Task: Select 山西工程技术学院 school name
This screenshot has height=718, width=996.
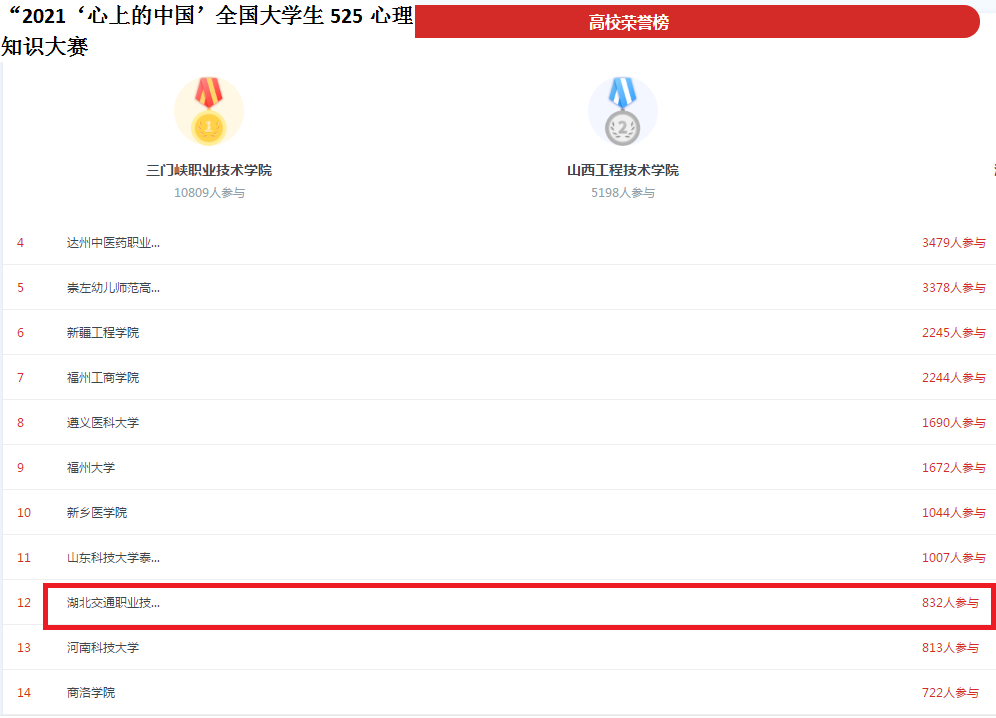Action: 622,170
